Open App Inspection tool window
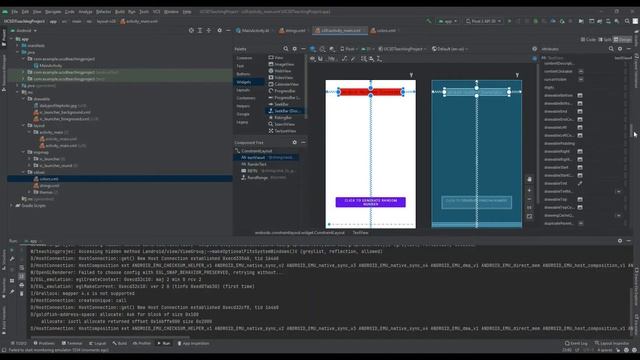 (x=193, y=344)
